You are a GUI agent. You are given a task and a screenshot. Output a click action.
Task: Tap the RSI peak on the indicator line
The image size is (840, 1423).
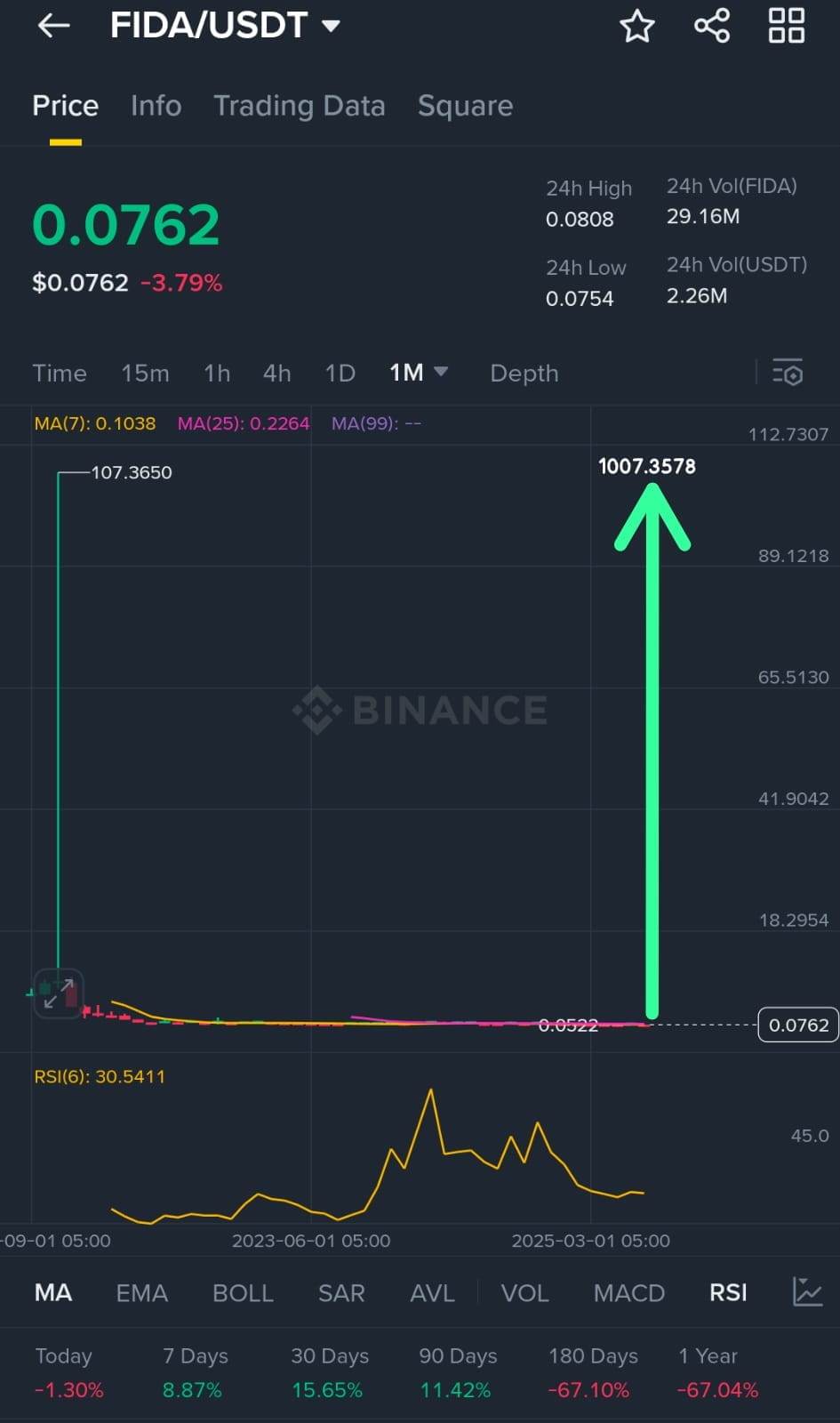click(x=431, y=1090)
